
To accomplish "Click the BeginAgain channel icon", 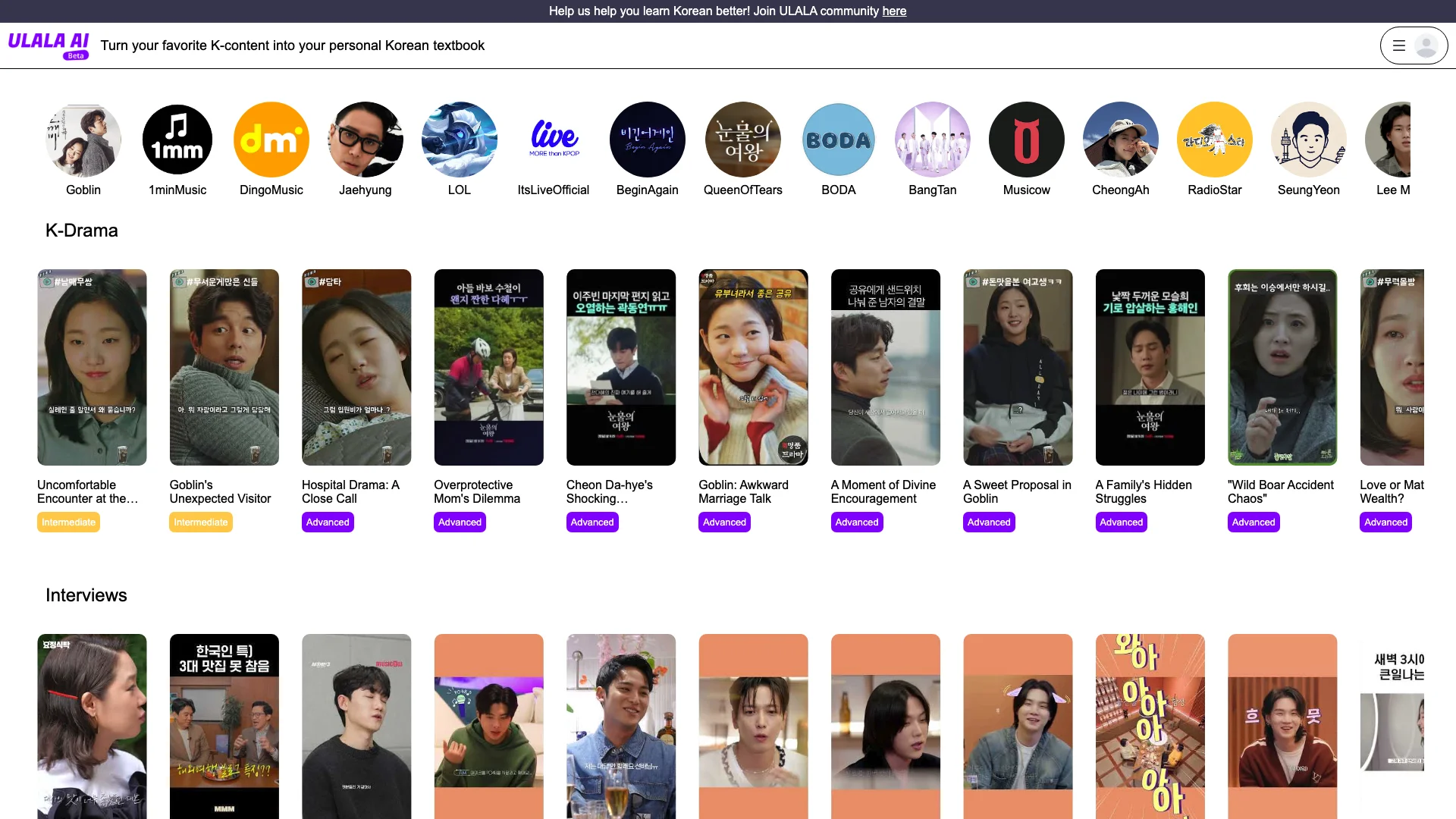I will pos(647,139).
